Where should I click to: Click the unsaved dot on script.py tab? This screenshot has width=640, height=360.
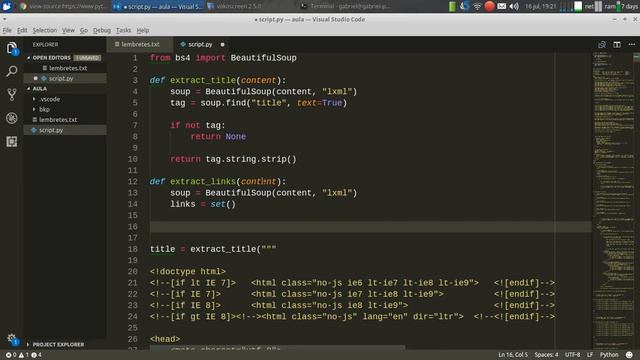pyautogui.click(x=222, y=44)
